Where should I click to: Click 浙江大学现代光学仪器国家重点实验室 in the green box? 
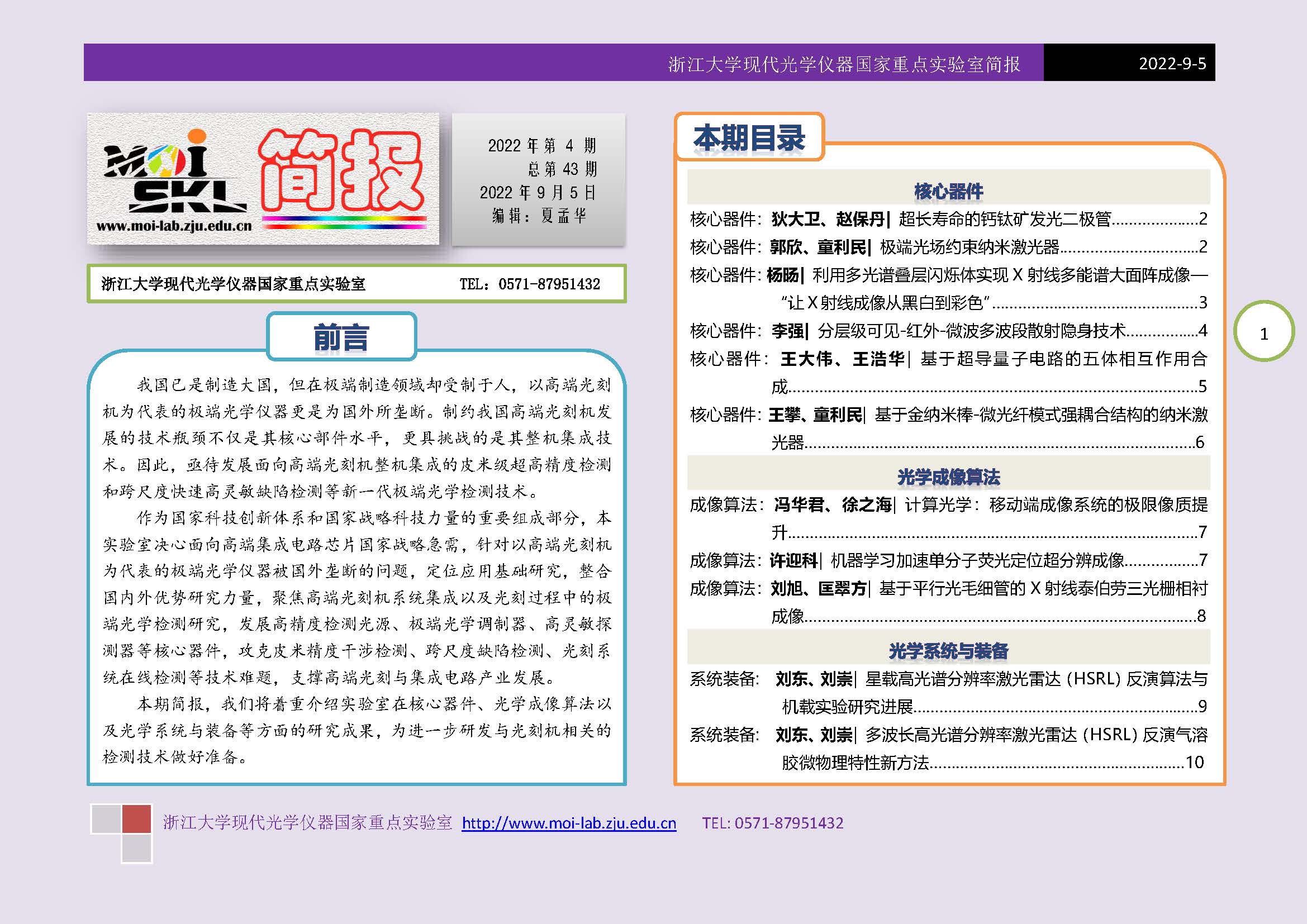(234, 284)
